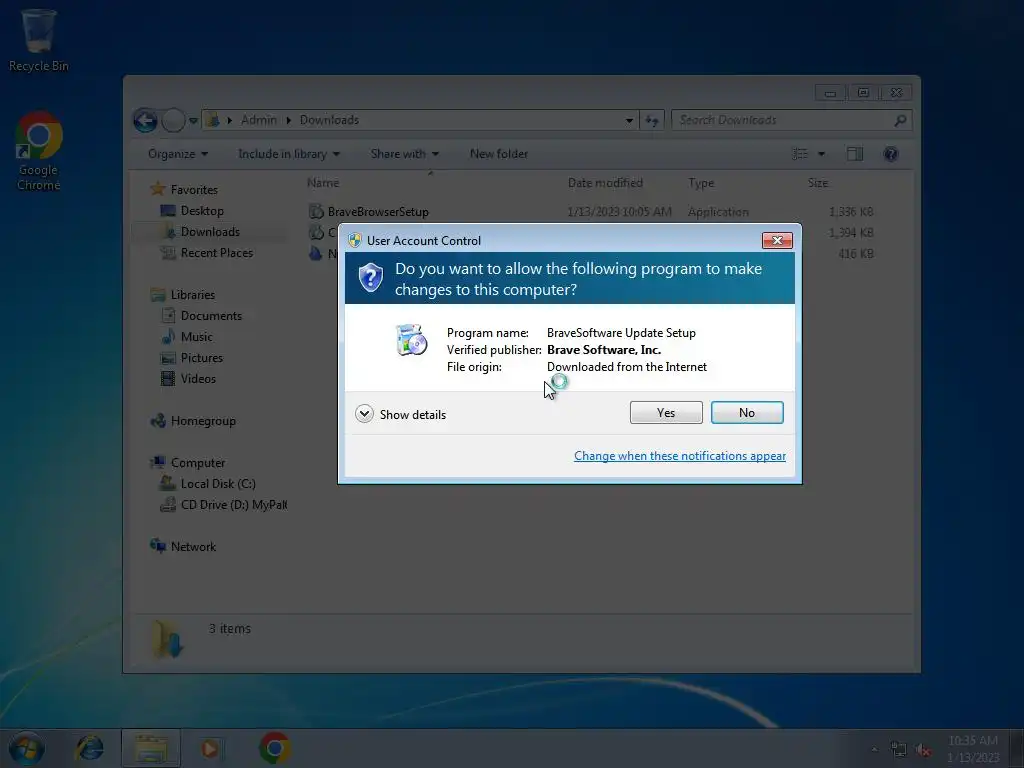Launch Internet Explorer from the taskbar
1024x768 pixels.
(89, 748)
